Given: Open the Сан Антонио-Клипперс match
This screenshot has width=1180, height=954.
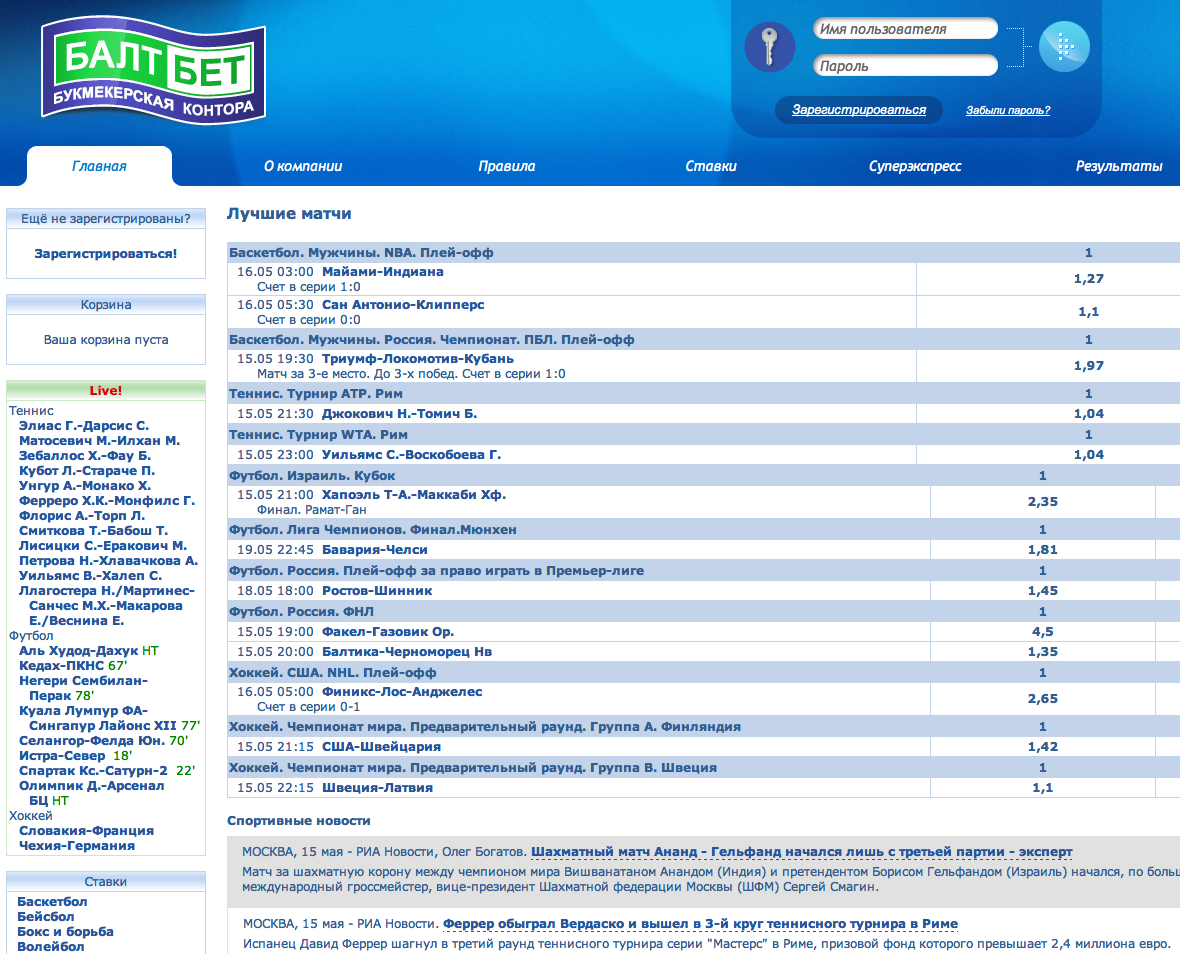Looking at the screenshot, I should click(403, 305).
